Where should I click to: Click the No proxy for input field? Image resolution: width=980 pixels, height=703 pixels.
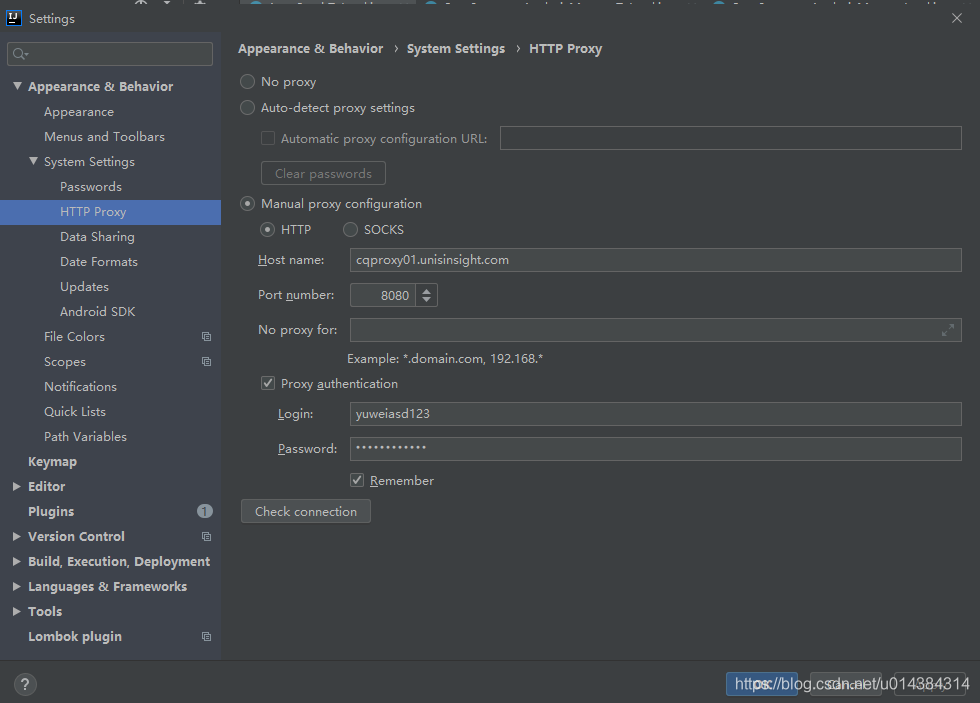(656, 330)
